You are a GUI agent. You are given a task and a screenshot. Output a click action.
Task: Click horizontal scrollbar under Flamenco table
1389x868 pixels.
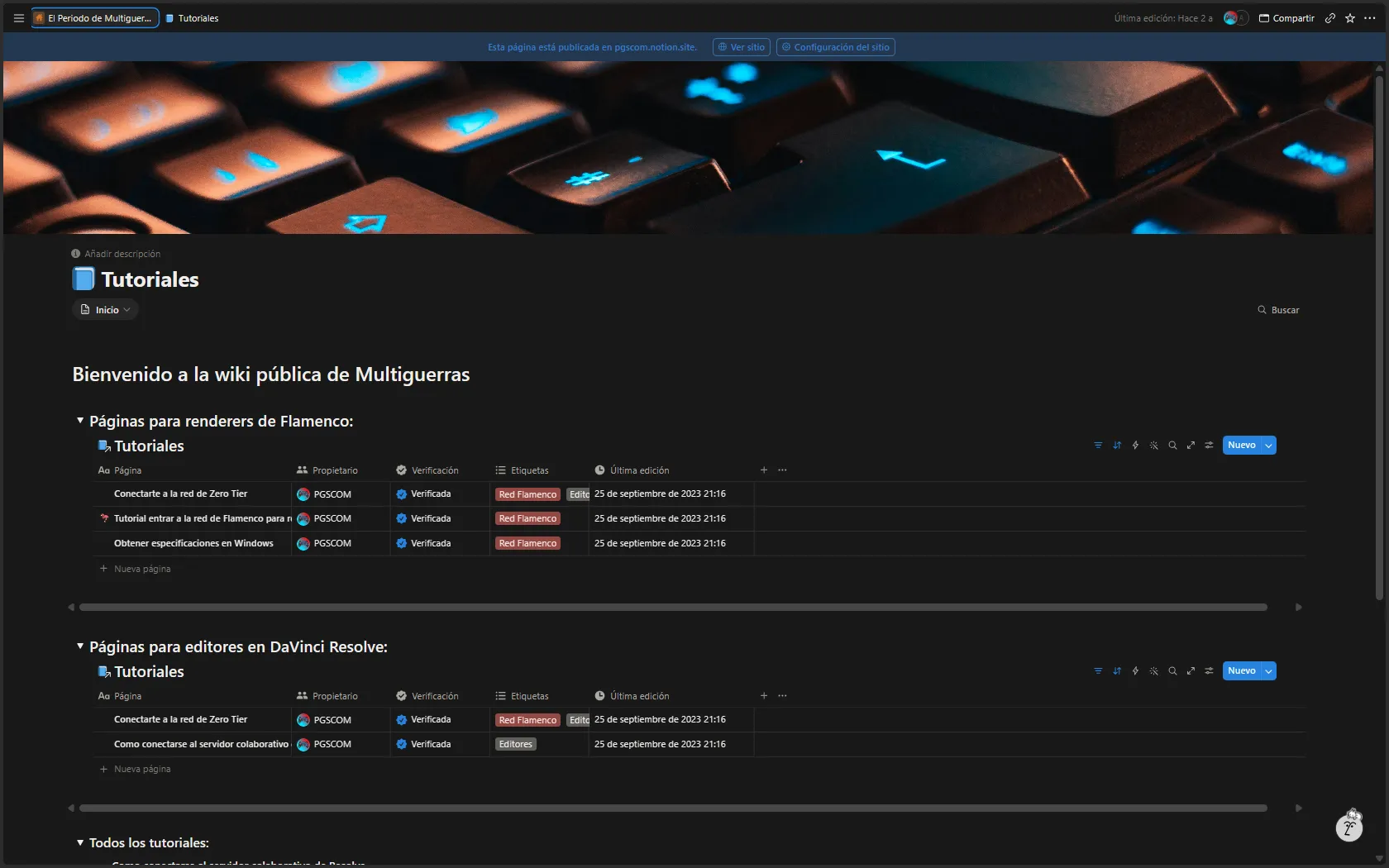[x=673, y=608]
